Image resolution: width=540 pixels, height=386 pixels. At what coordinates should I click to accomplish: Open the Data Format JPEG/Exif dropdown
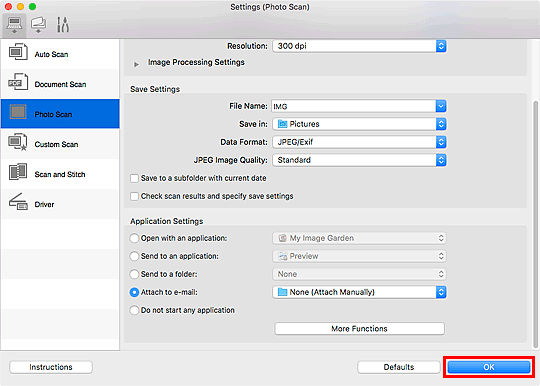(x=359, y=142)
